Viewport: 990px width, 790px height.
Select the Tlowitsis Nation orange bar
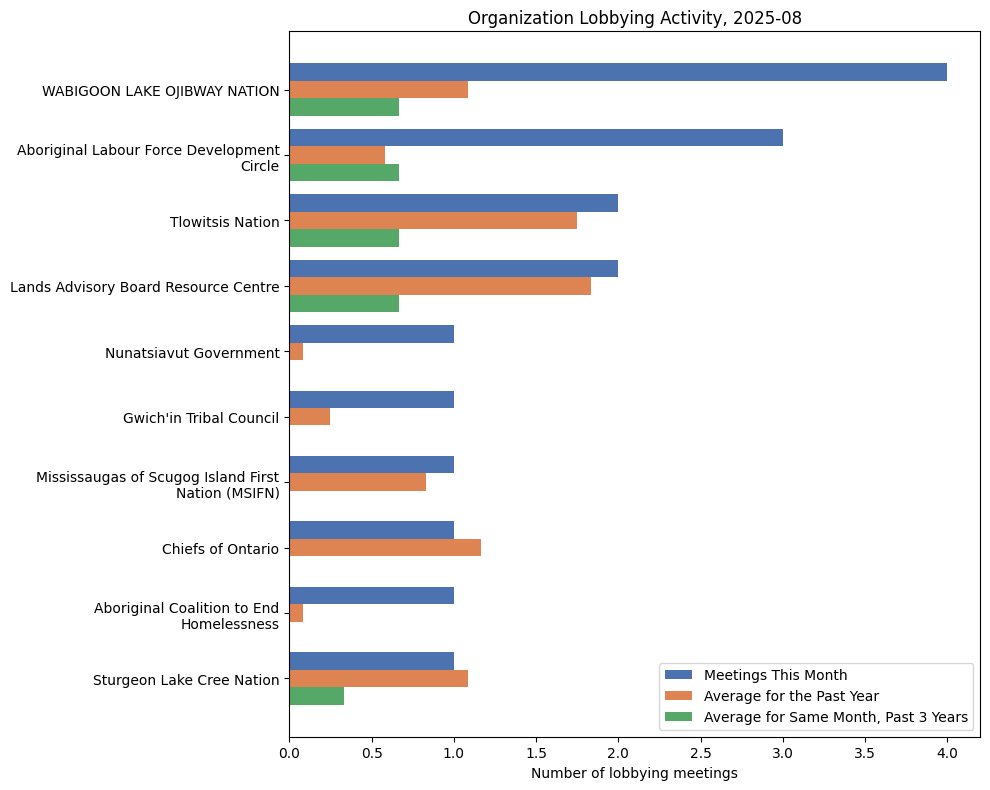pos(432,221)
